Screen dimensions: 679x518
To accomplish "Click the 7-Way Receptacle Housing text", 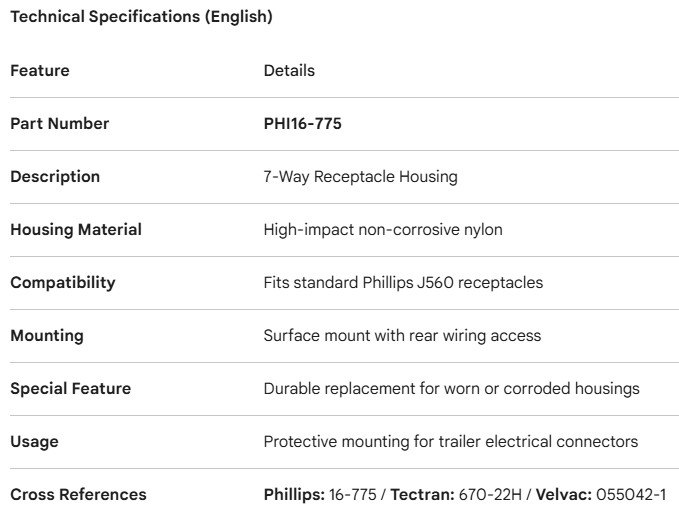I will pos(360,177).
